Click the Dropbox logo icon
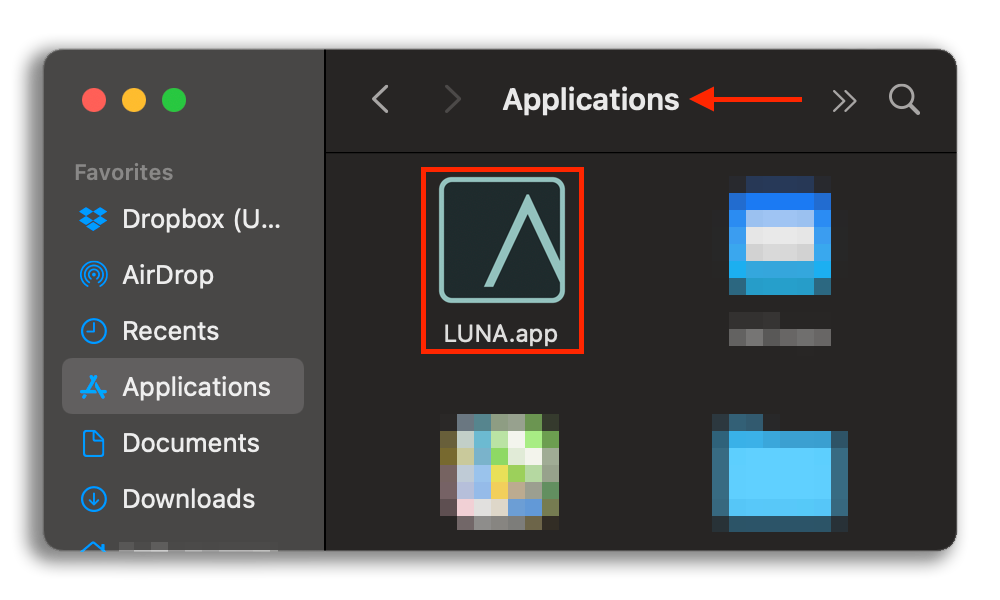 (93, 219)
